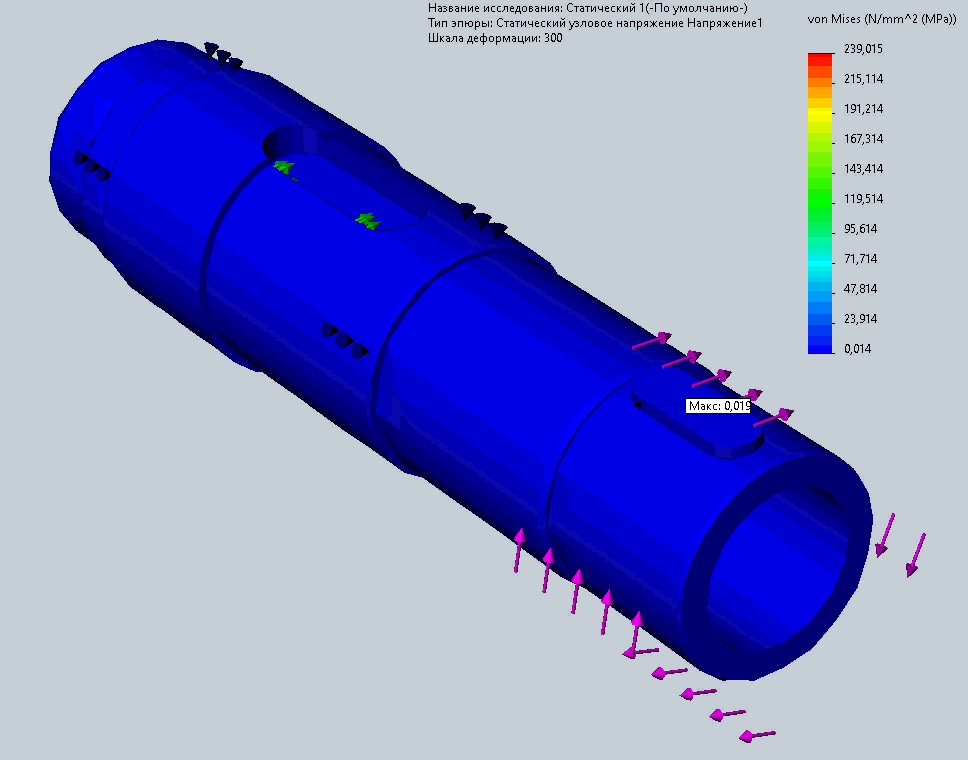Viewport: 968px width, 760px height.
Task: Click the Макс: 0,019 annotation label
Action: pyautogui.click(x=718, y=406)
